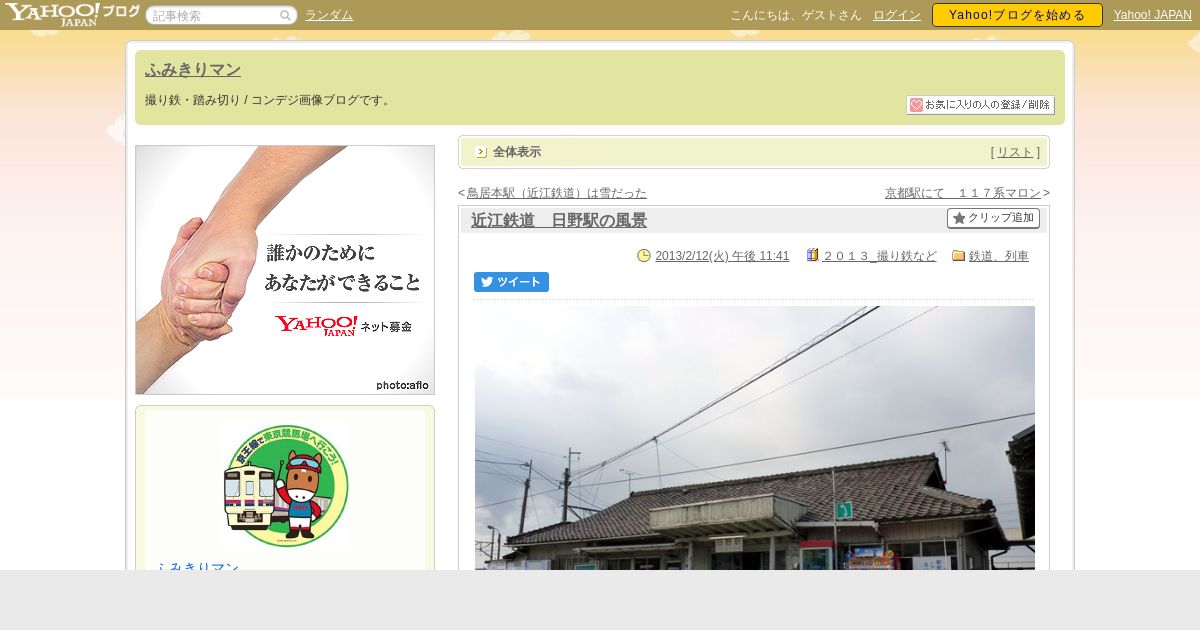Click the クリップ追加 button
This screenshot has width=1200, height=630.
[993, 218]
